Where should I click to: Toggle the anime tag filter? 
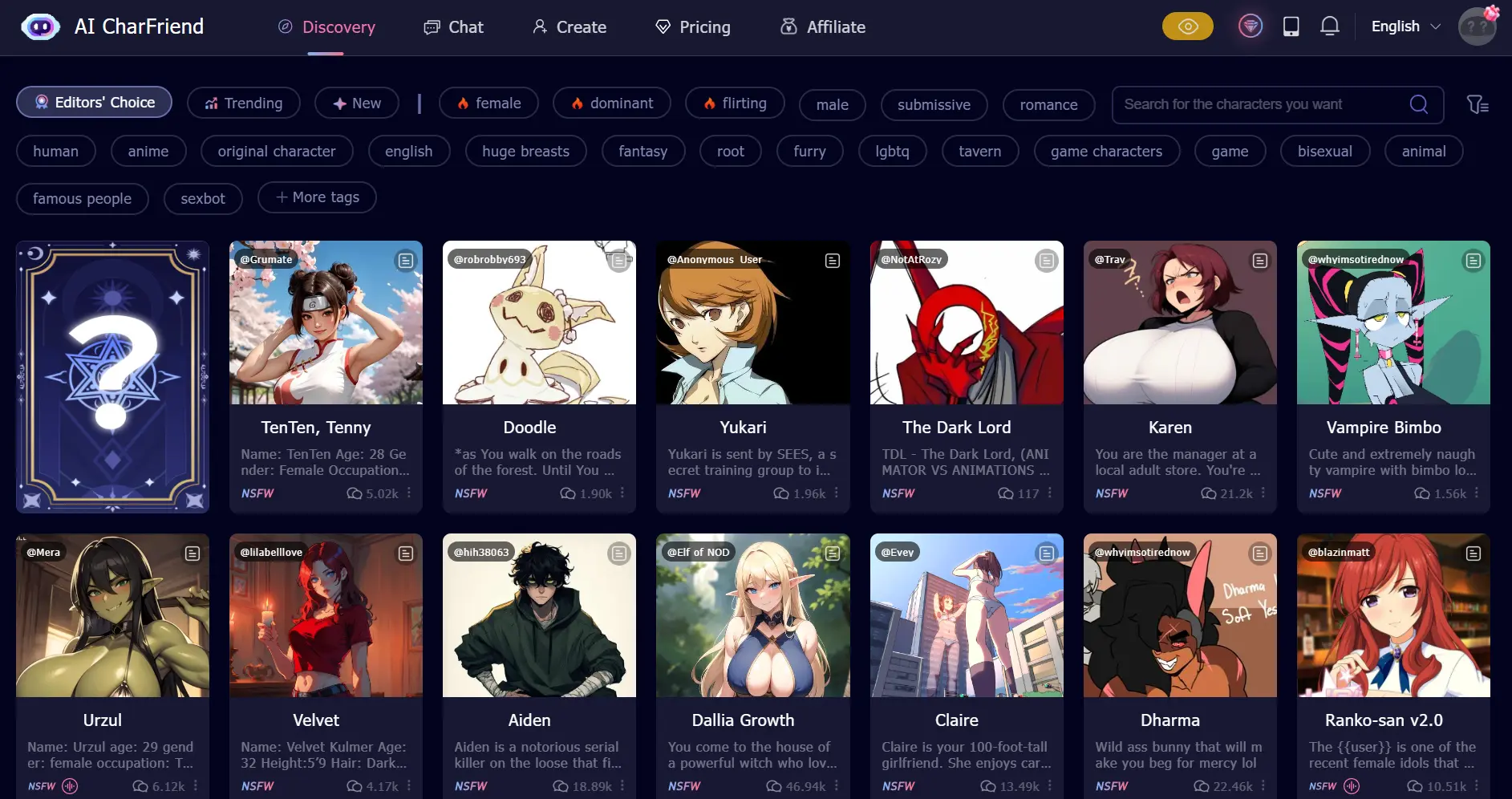[x=148, y=151]
